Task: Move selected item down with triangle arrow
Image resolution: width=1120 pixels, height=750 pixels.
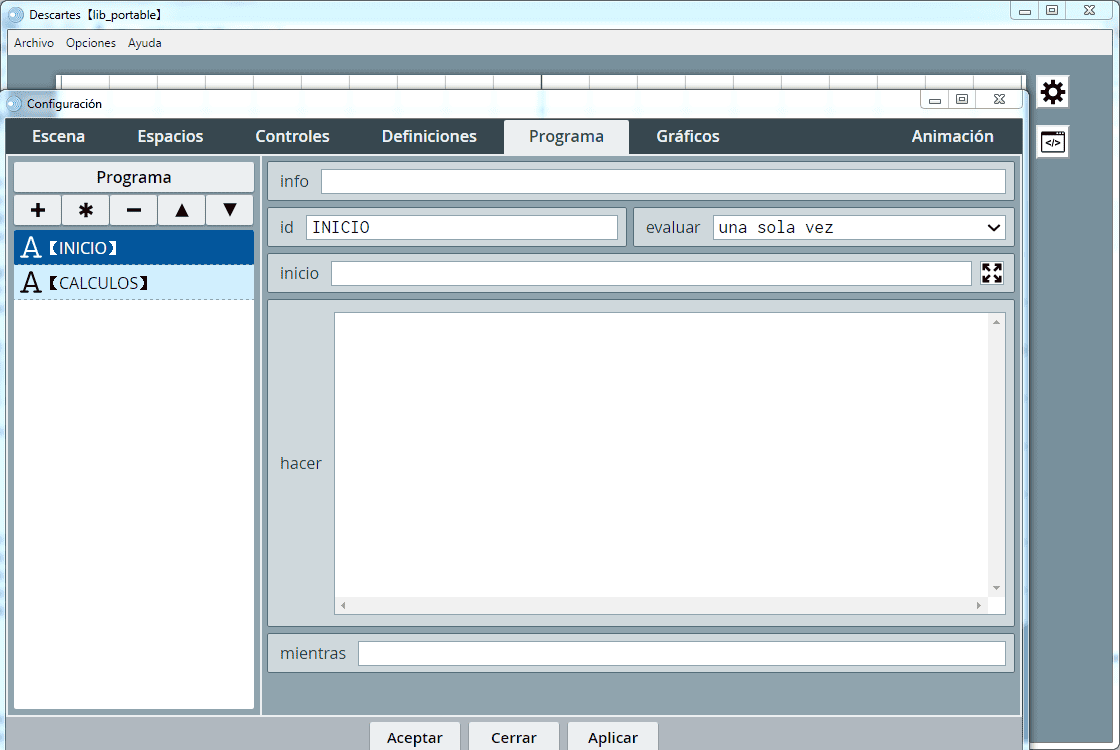Action: coord(230,210)
